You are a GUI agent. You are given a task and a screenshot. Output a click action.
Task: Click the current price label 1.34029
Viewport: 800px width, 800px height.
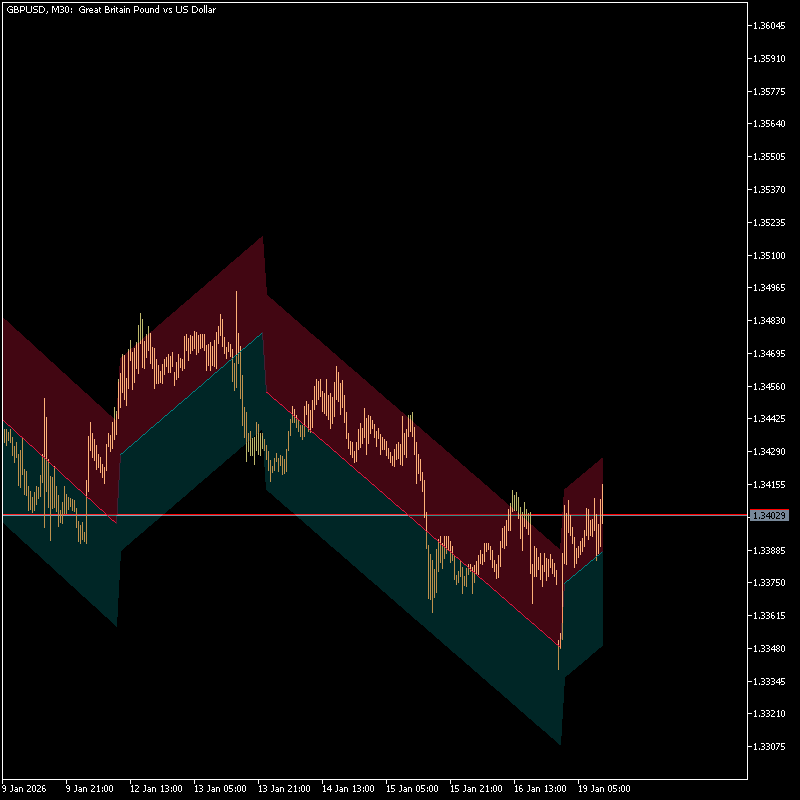point(770,516)
